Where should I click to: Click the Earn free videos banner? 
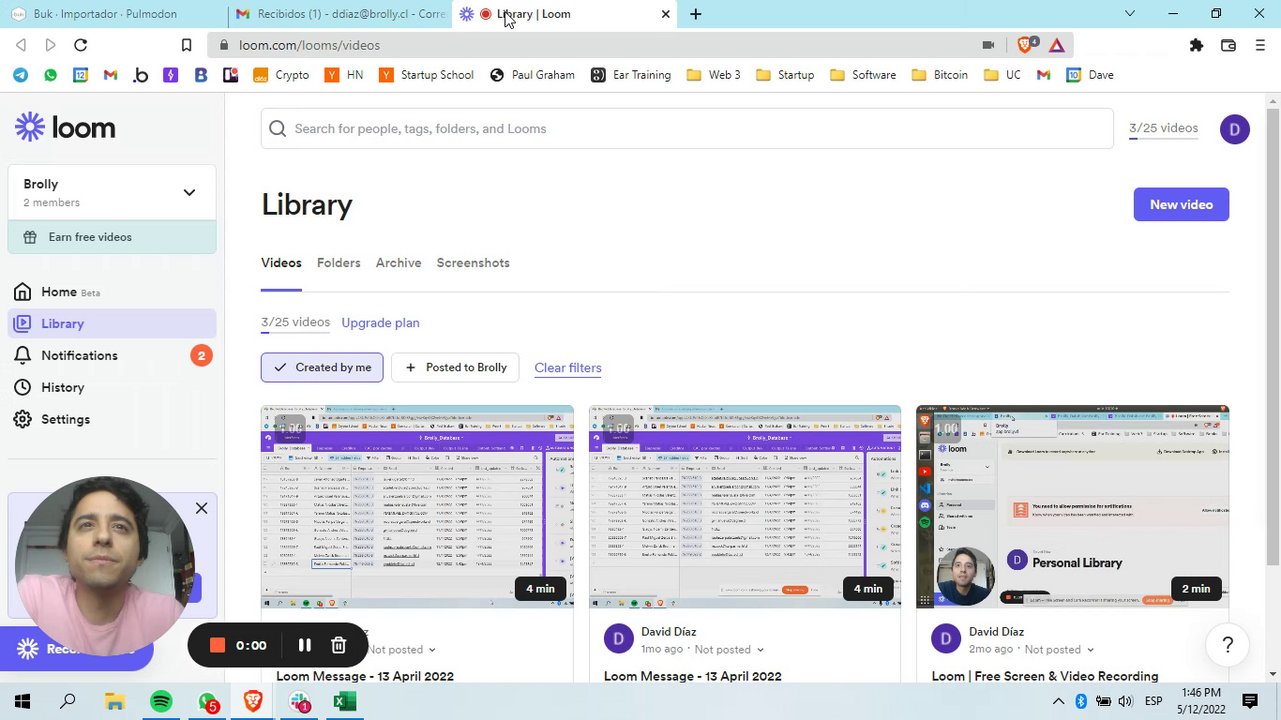112,237
